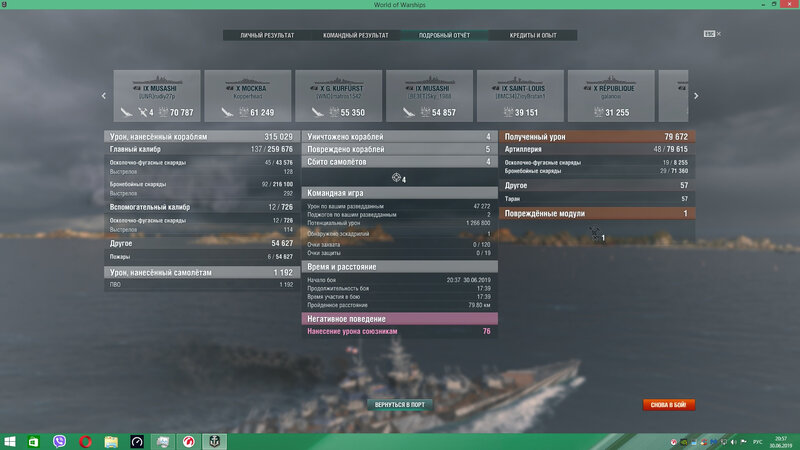Image resolution: width=800 pixels, height=450 pixels.
Task: Open Viber from the taskbar
Action: 59,442
